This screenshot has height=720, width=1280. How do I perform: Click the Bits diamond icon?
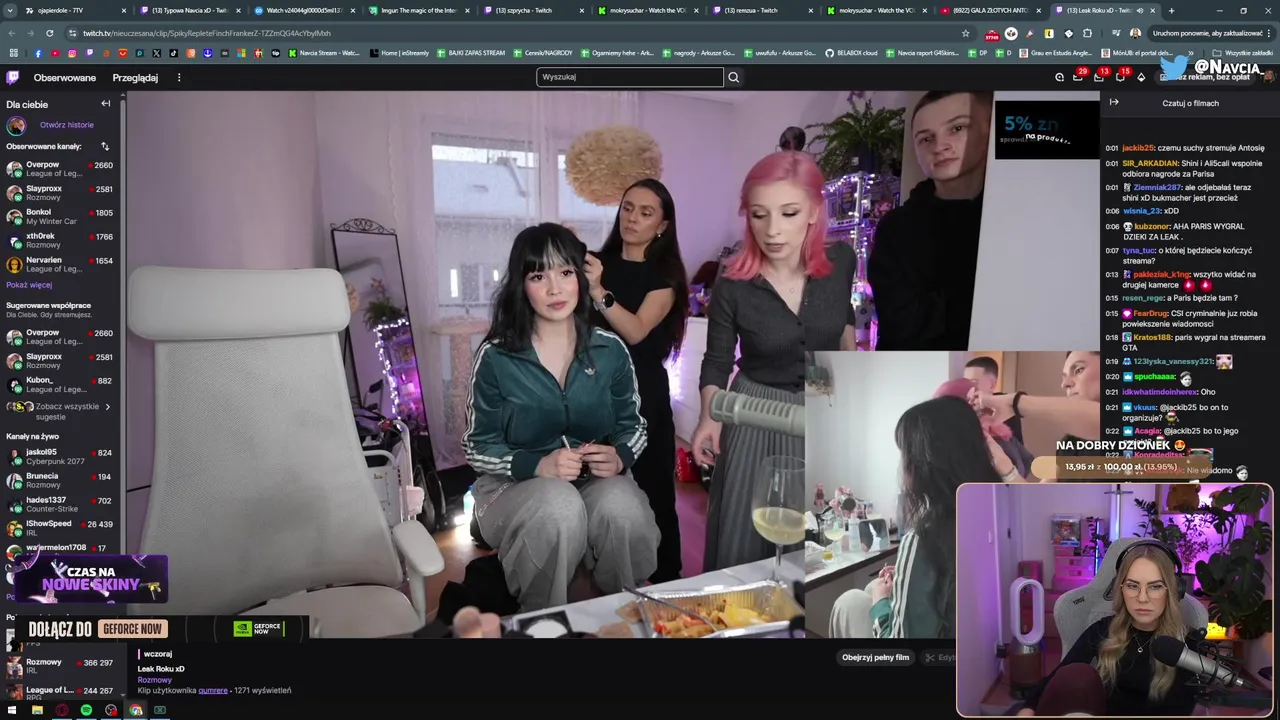pyautogui.click(x=1141, y=77)
